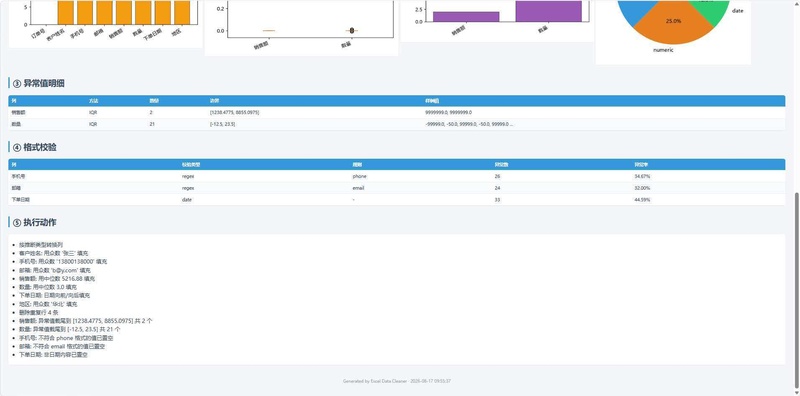Click the blue pie chart slice
Viewport: 800px width, 396px height.
(x=637, y=10)
